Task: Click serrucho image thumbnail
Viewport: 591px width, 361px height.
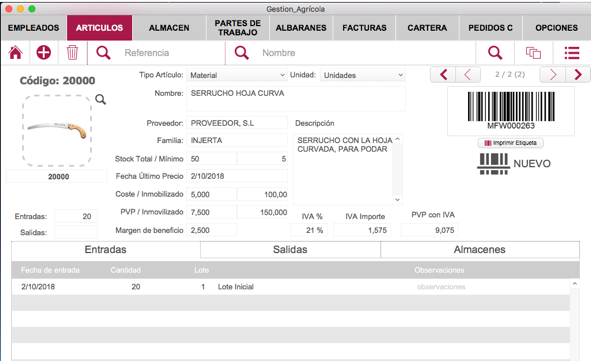Action: (57, 130)
